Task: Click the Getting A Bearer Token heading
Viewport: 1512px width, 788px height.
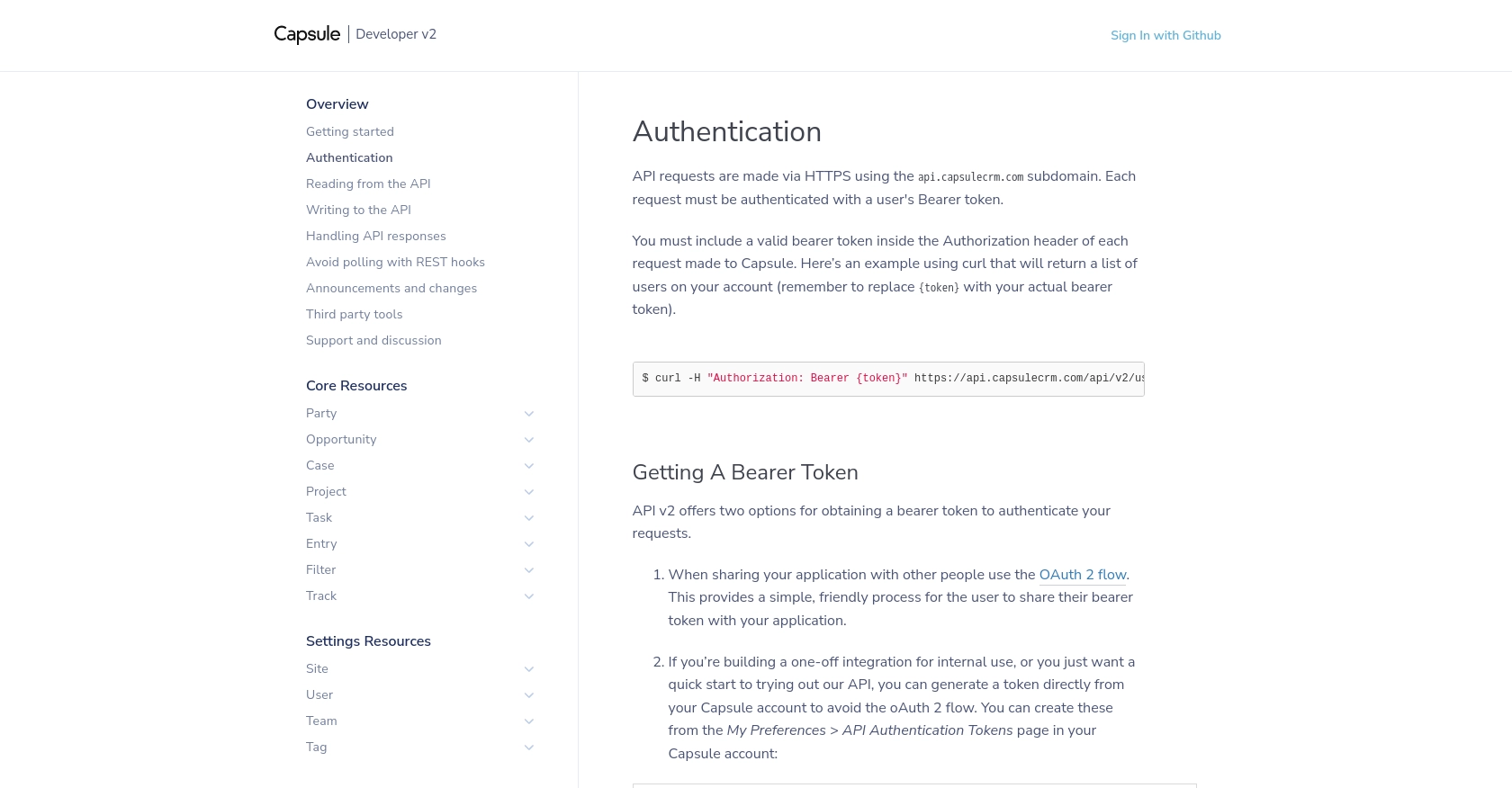Action: point(745,472)
